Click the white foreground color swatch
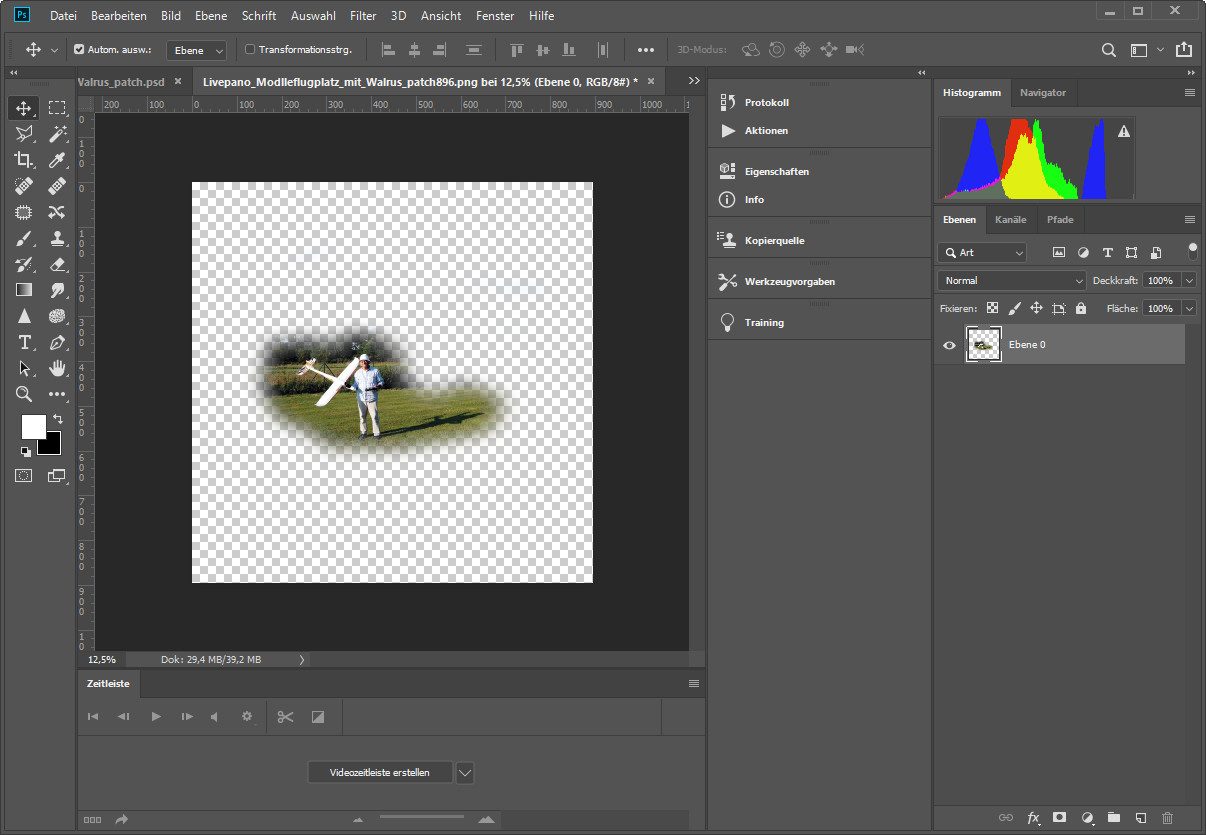The width and height of the screenshot is (1206, 835). coord(32,427)
